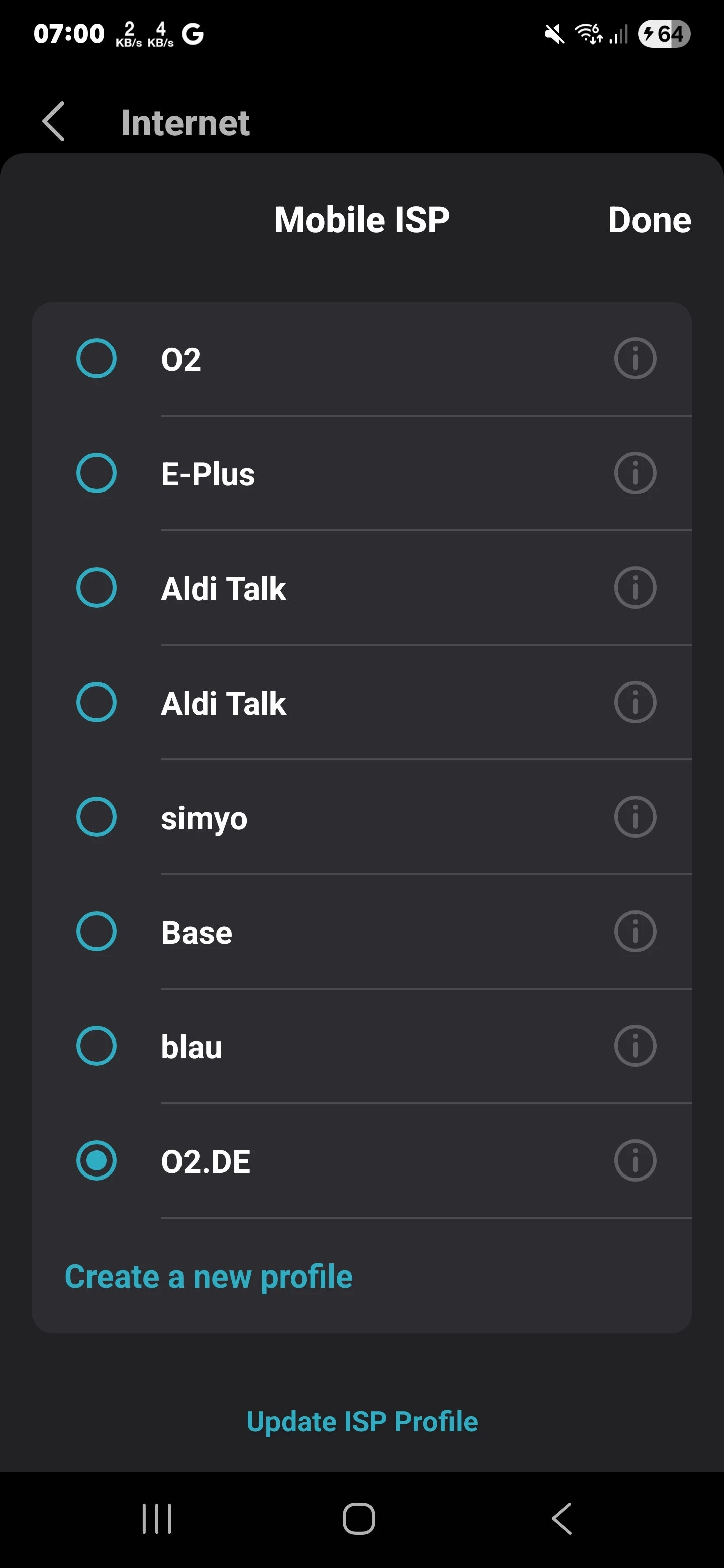Go back using the arrow beside Internet
The width and height of the screenshot is (724, 1568).
54,122
